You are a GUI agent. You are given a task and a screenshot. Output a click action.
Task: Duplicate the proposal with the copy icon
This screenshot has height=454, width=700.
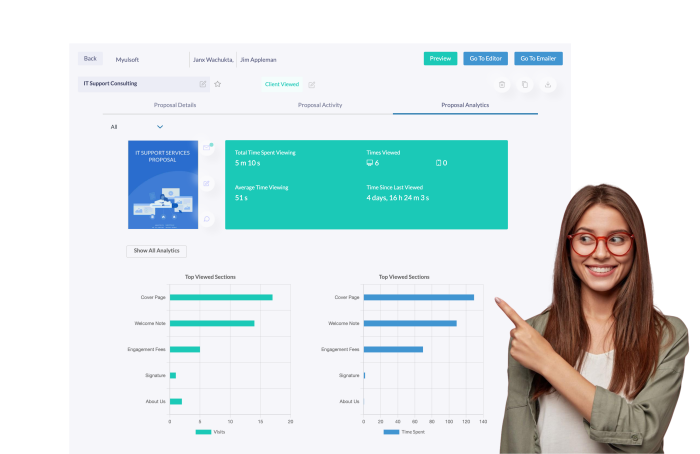pos(525,85)
